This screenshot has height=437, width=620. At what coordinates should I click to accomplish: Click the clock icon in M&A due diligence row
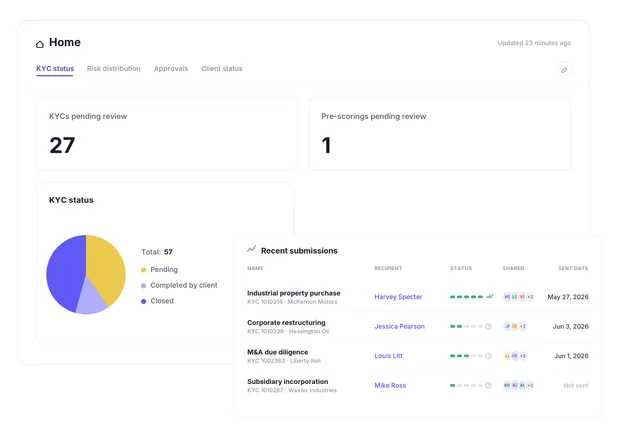click(x=488, y=356)
